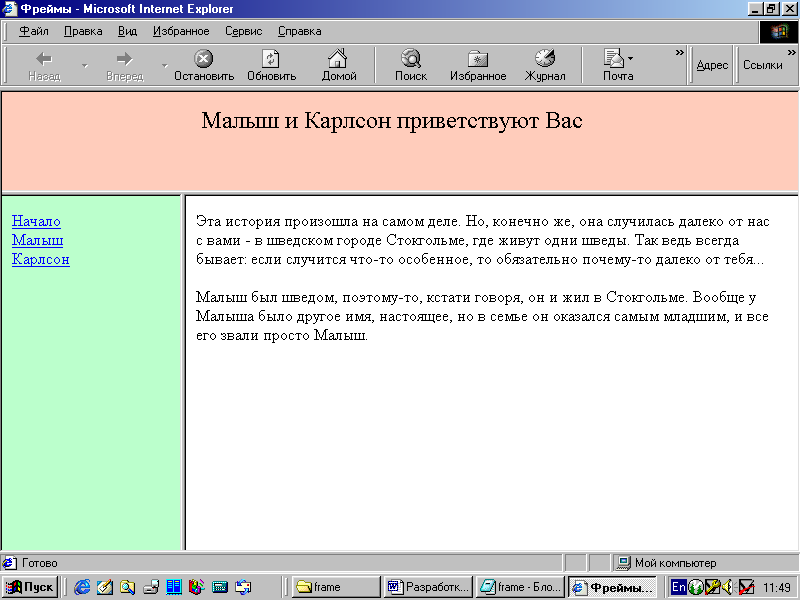This screenshot has width=800, height=600.
Task: Click the blue double-panel quick launch icon
Action: point(173,587)
